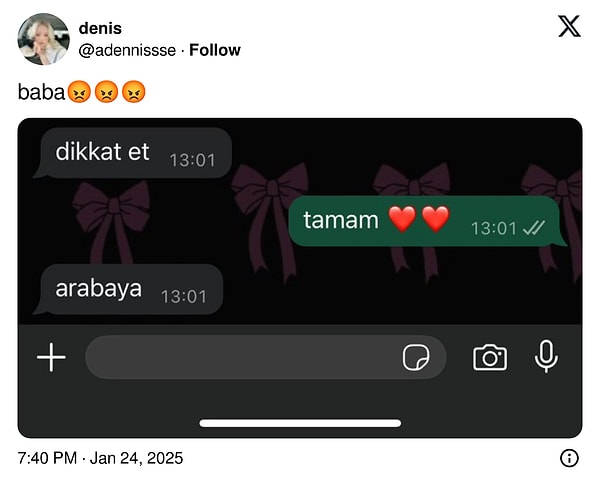Select the "dikkat et" message bubble
The image size is (600, 488).
click(x=132, y=153)
